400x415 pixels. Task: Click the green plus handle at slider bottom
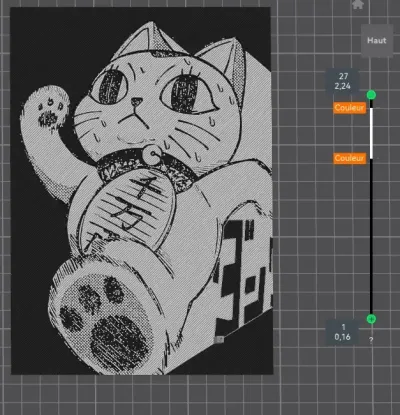[371, 319]
